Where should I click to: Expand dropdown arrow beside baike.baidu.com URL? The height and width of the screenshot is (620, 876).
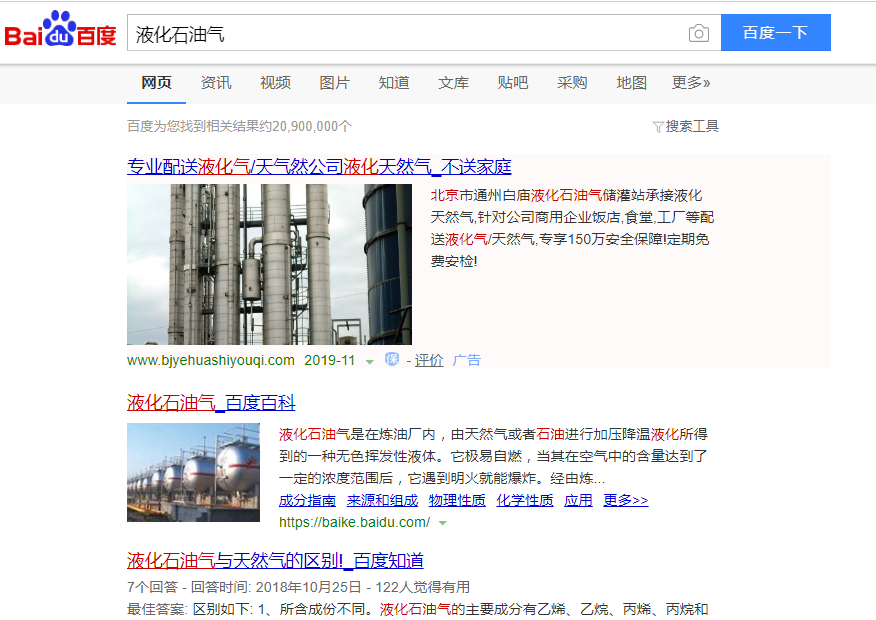pyautogui.click(x=442, y=523)
